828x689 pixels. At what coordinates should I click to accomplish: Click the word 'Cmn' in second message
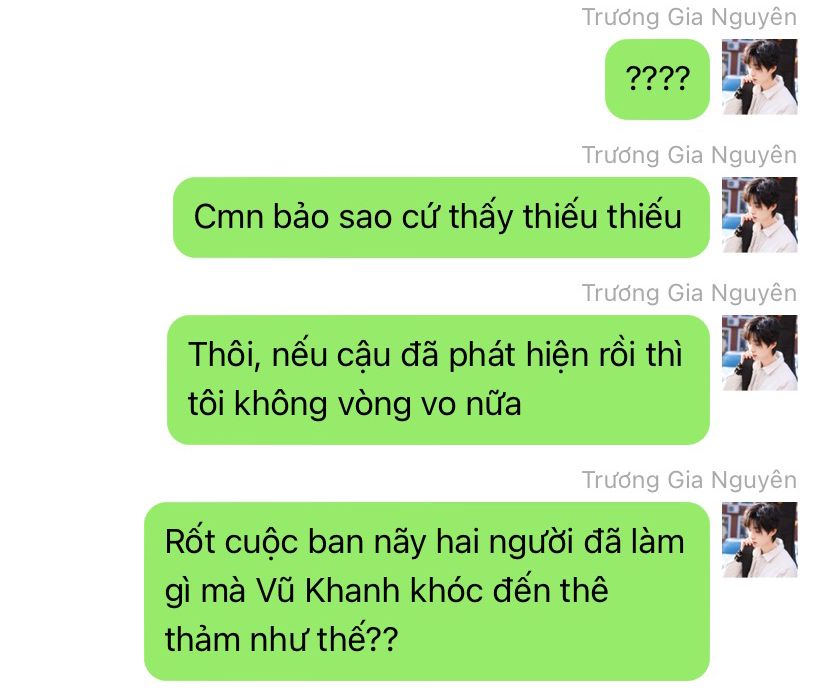tap(229, 217)
